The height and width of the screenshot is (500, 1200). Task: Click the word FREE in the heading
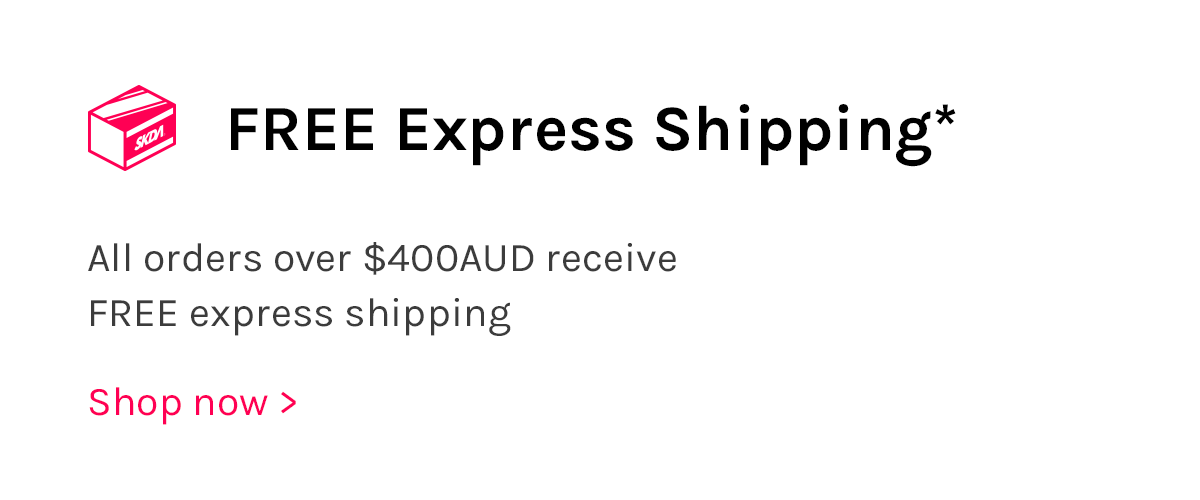pos(302,130)
